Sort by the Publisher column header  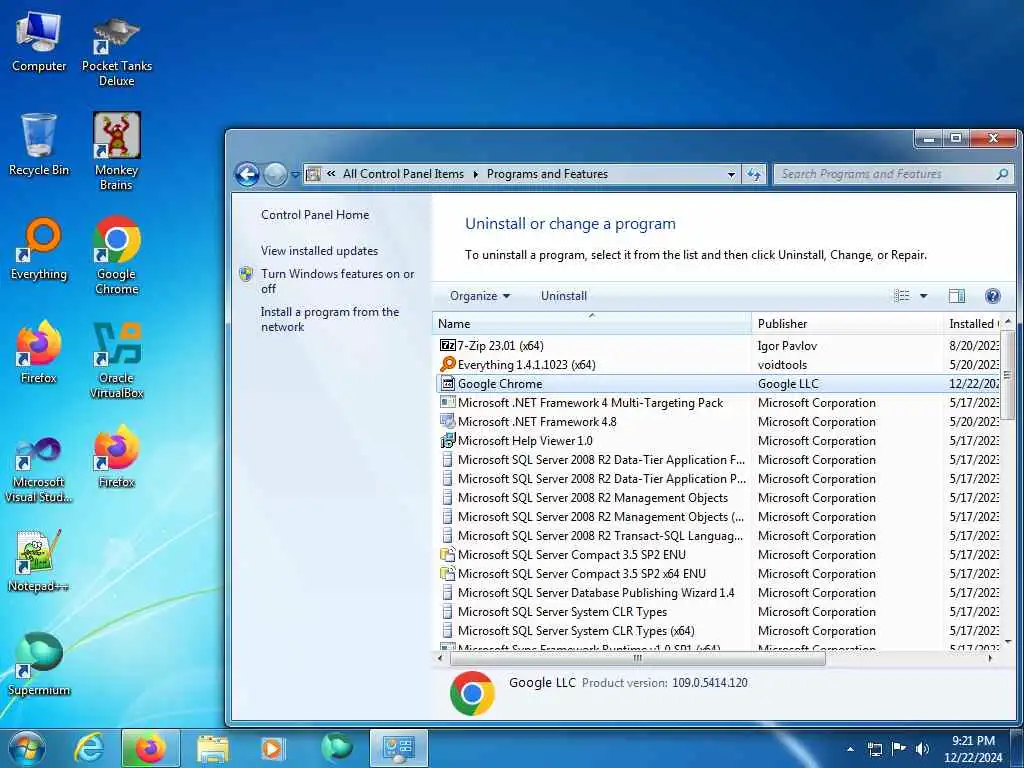(846, 323)
